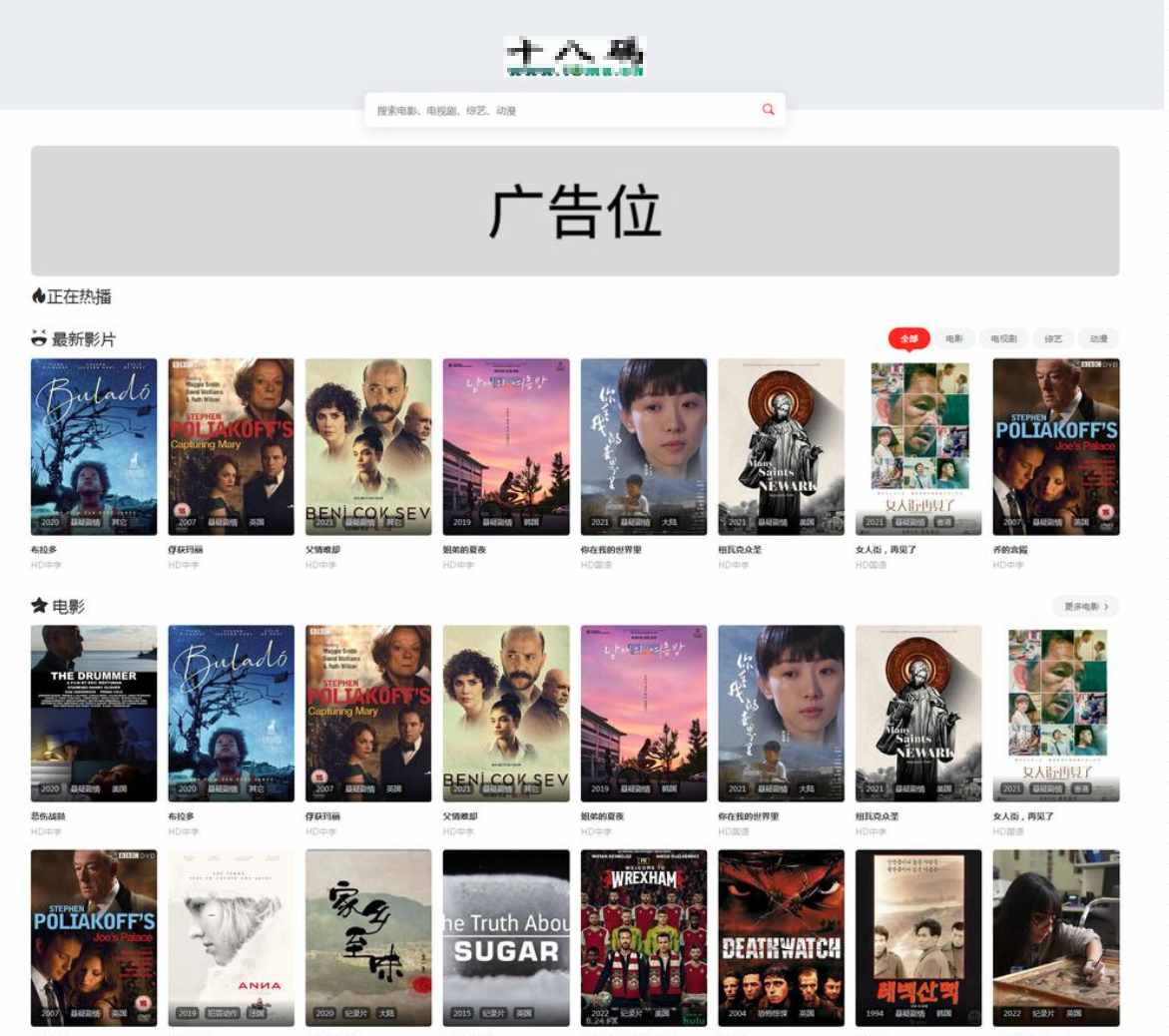Click 姐弟的夏夜 title under 最新影片

tap(464, 549)
